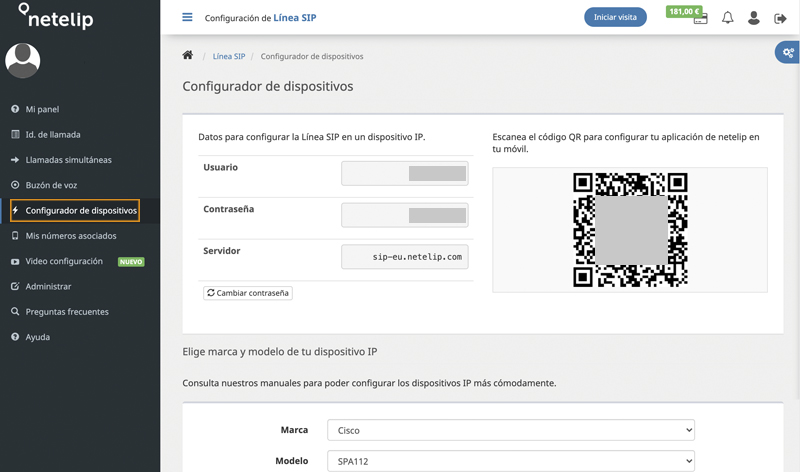
Task: Go to Id. de llamada
Action: click(53, 135)
